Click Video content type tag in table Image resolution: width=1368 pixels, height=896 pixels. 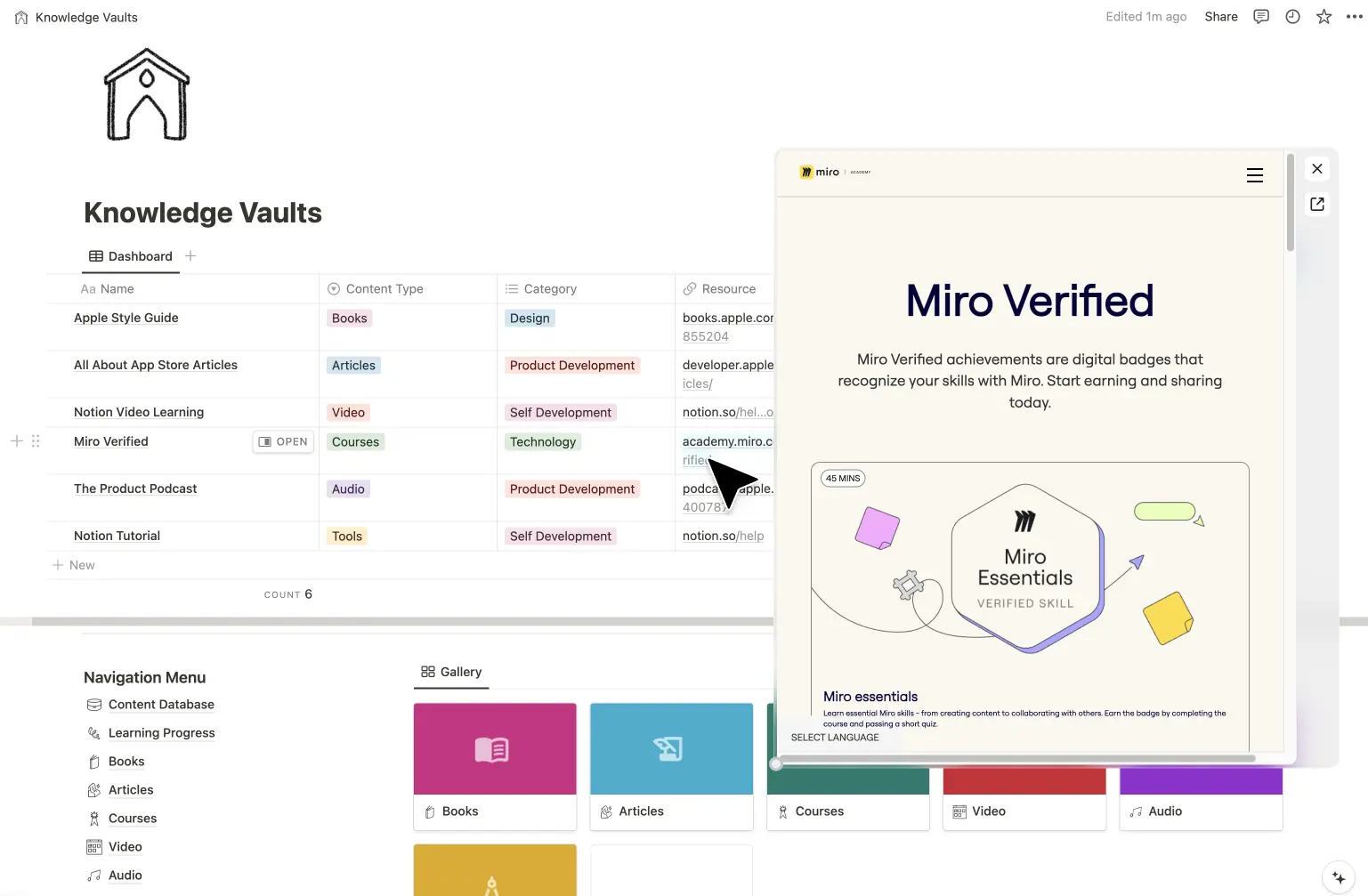point(348,413)
